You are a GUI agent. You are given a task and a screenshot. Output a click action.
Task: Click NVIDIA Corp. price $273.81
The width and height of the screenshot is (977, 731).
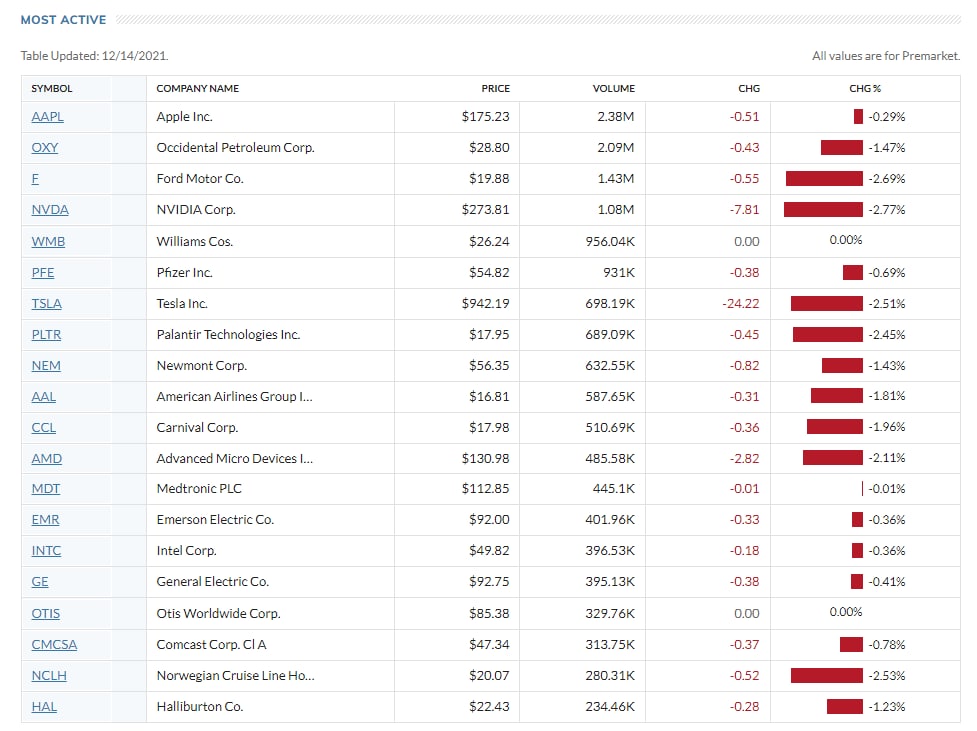(485, 209)
